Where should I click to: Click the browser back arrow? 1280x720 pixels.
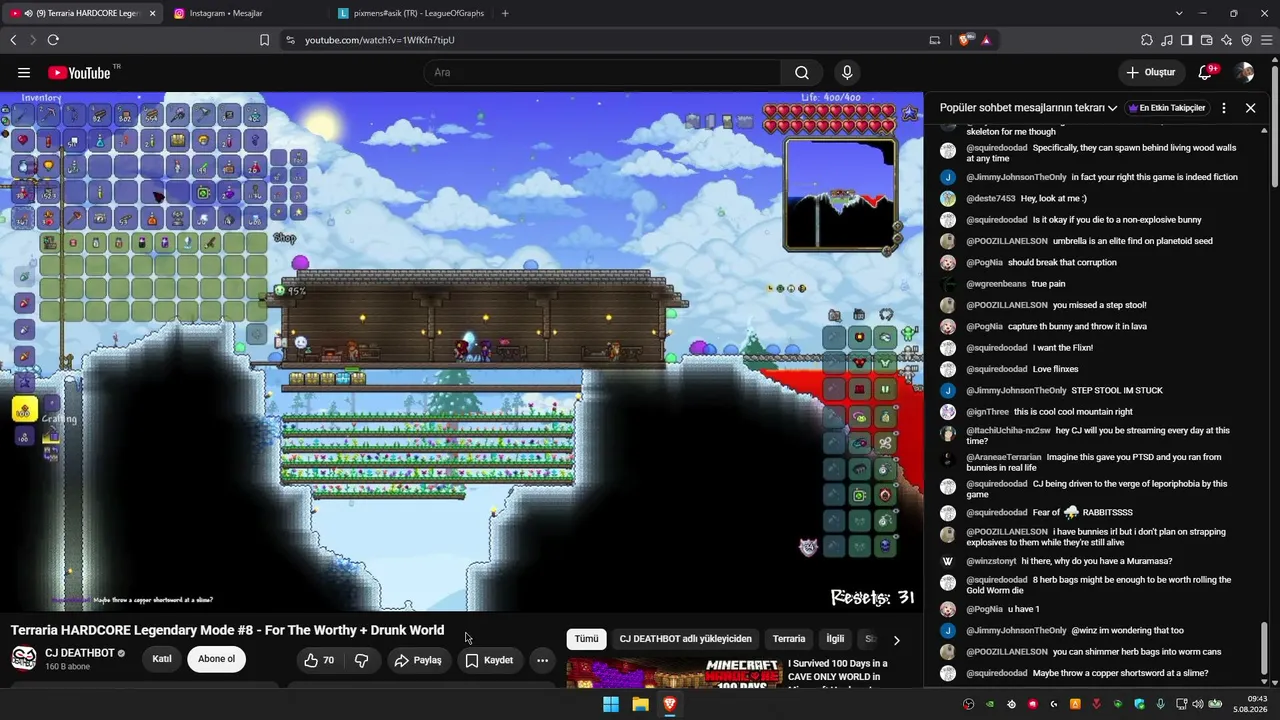tap(13, 40)
